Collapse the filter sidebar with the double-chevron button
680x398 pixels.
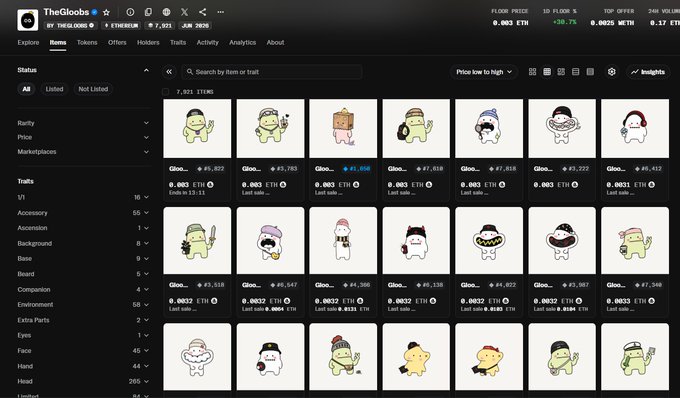pos(169,72)
